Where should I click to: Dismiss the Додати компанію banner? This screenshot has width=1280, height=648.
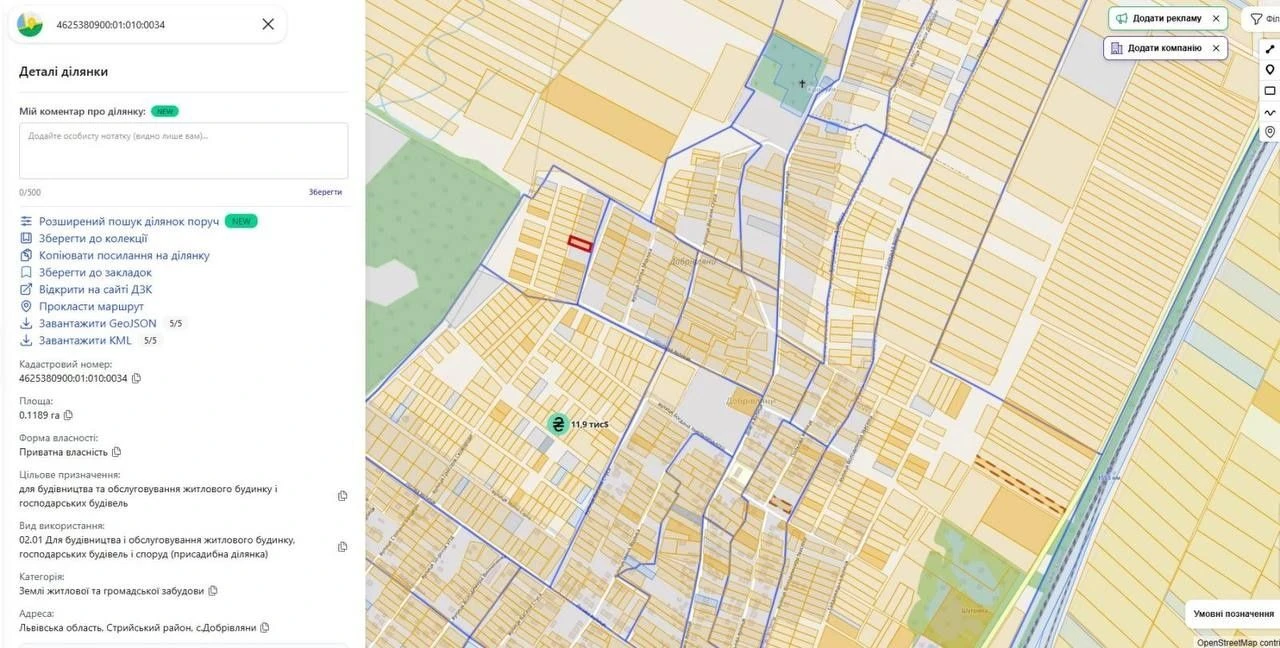[x=1216, y=48]
